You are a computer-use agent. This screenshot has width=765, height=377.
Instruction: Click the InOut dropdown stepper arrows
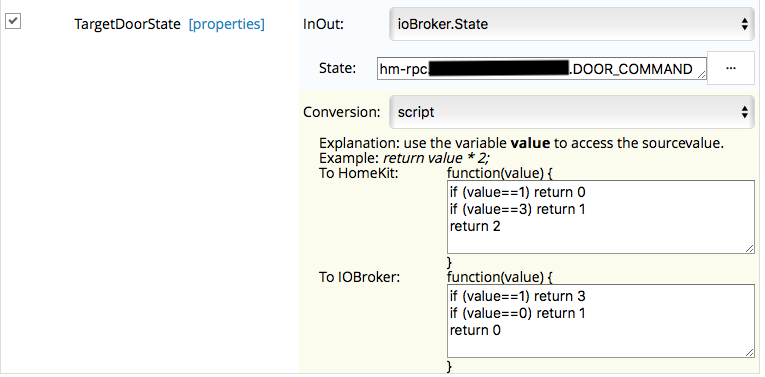click(745, 24)
